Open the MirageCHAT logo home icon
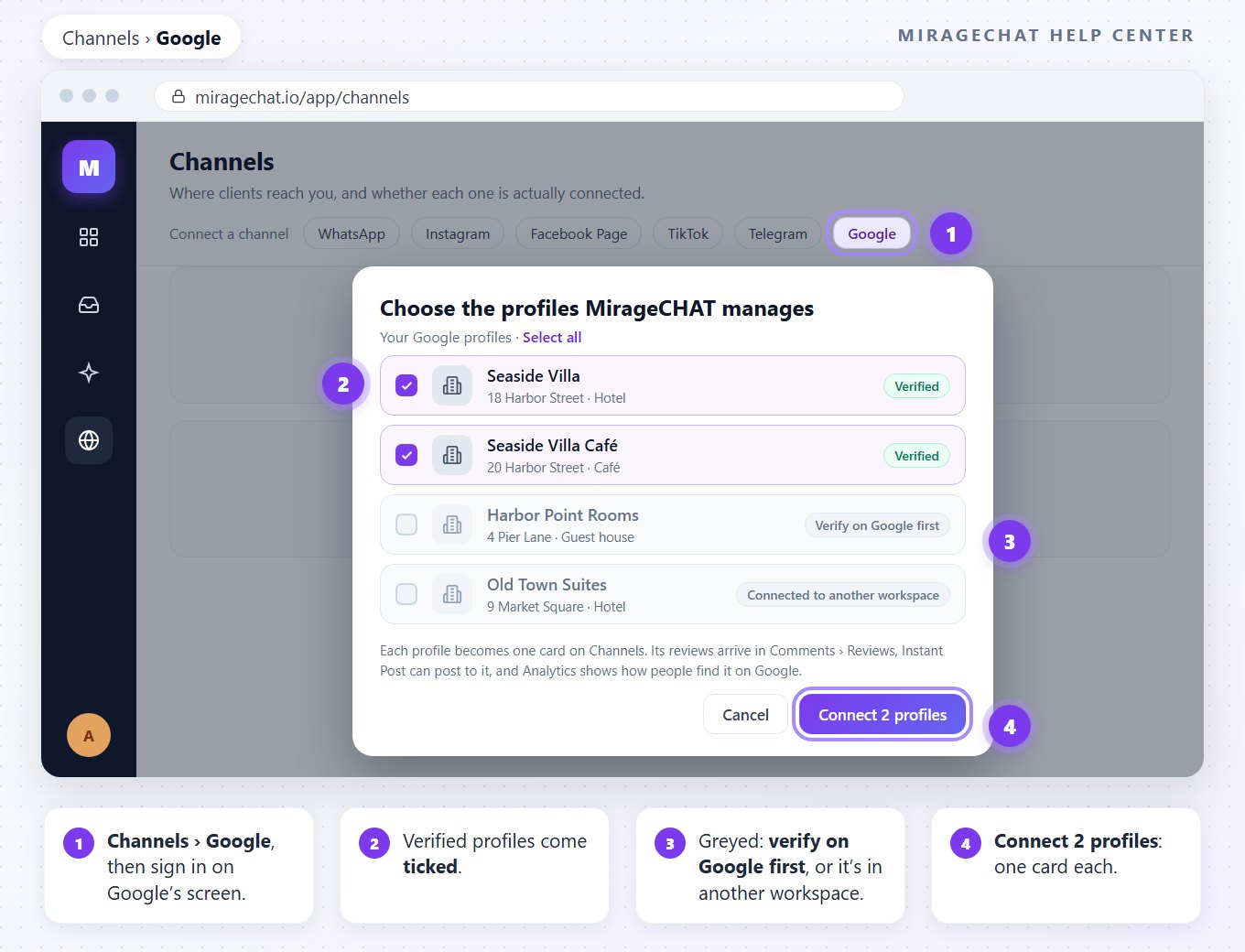Screen dimensions: 1245x952 (x=89, y=167)
